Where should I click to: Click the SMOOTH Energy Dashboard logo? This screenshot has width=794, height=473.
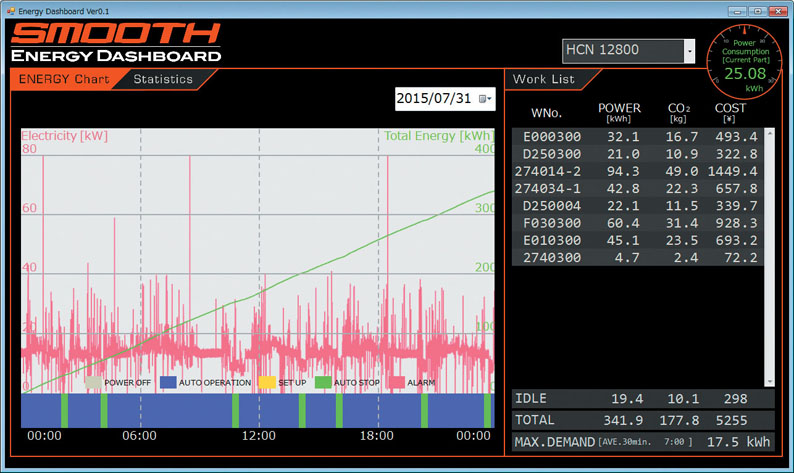115,43
